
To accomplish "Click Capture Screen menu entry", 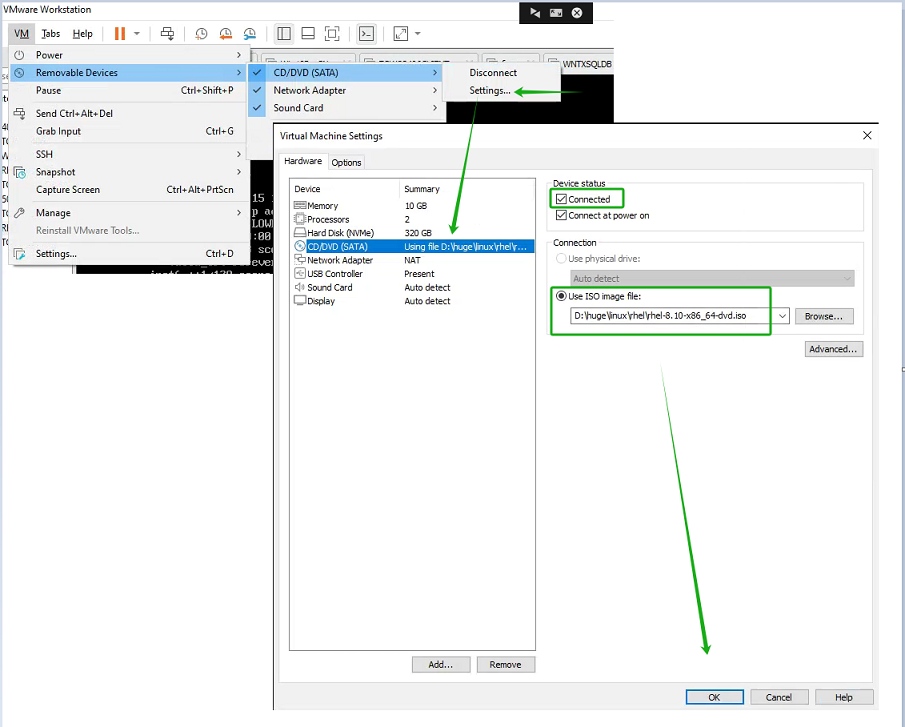I will coord(128,189).
